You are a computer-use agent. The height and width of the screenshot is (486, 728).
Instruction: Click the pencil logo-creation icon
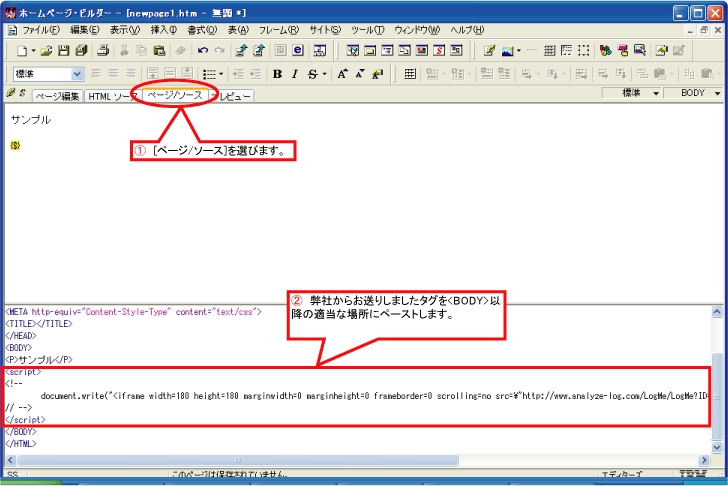coord(489,51)
